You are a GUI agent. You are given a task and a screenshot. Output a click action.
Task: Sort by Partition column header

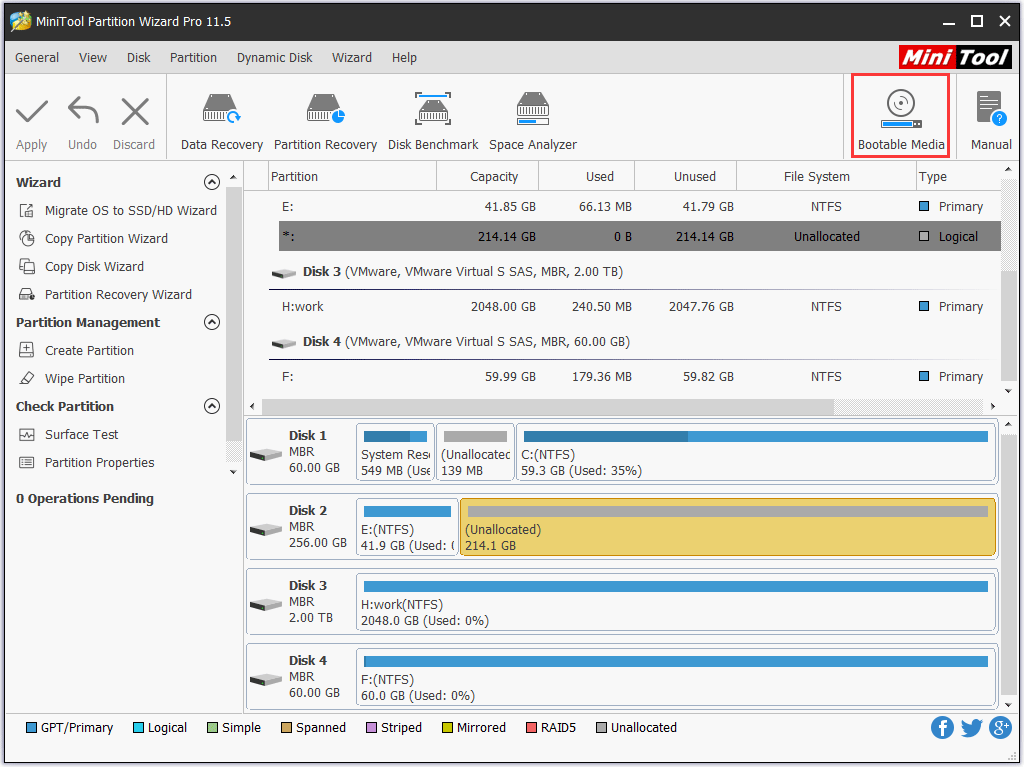pos(352,177)
